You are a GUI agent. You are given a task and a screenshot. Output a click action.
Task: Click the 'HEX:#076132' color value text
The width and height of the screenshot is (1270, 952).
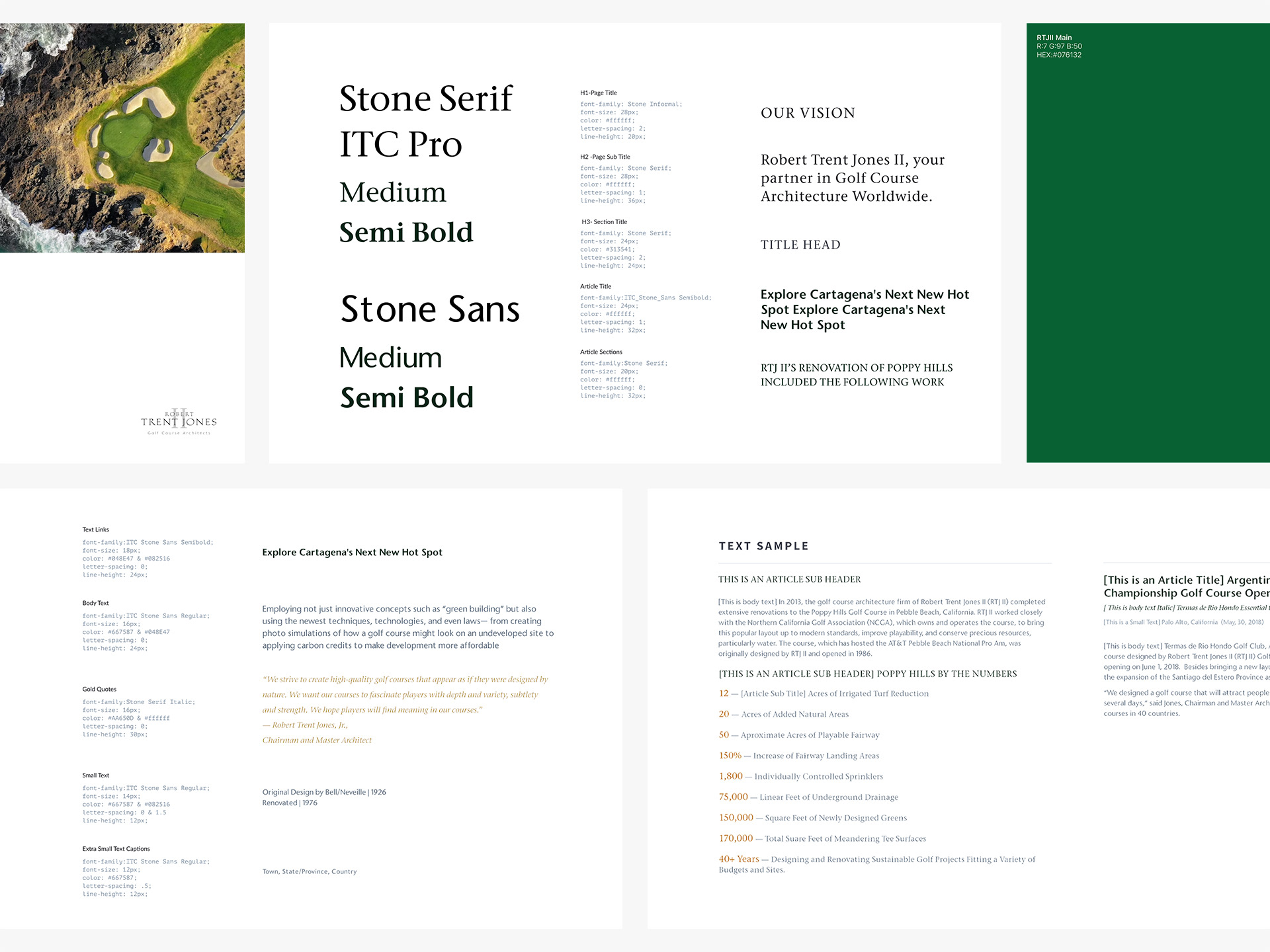tap(1059, 55)
